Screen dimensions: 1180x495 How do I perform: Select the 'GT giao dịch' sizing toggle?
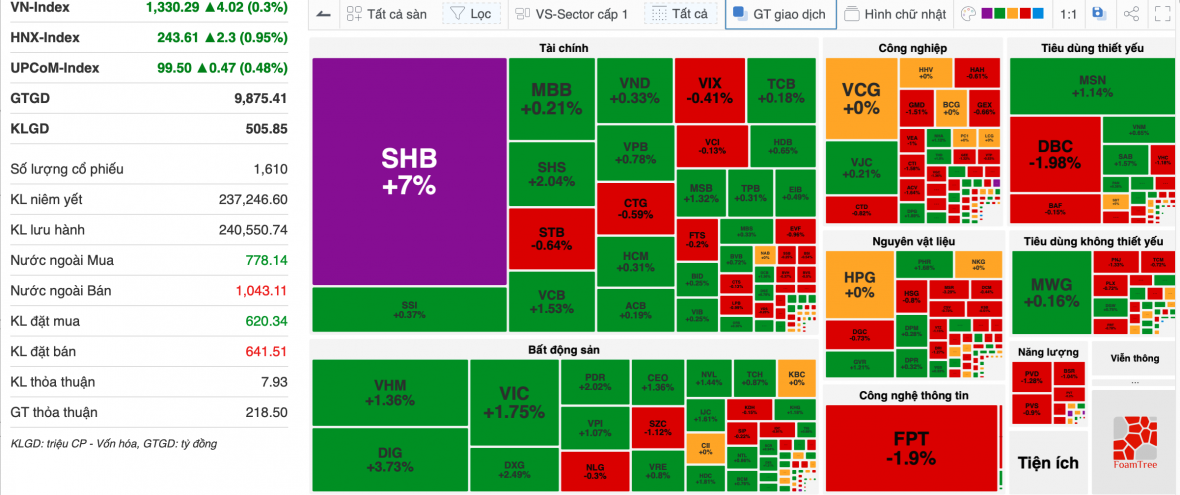pyautogui.click(x=778, y=14)
